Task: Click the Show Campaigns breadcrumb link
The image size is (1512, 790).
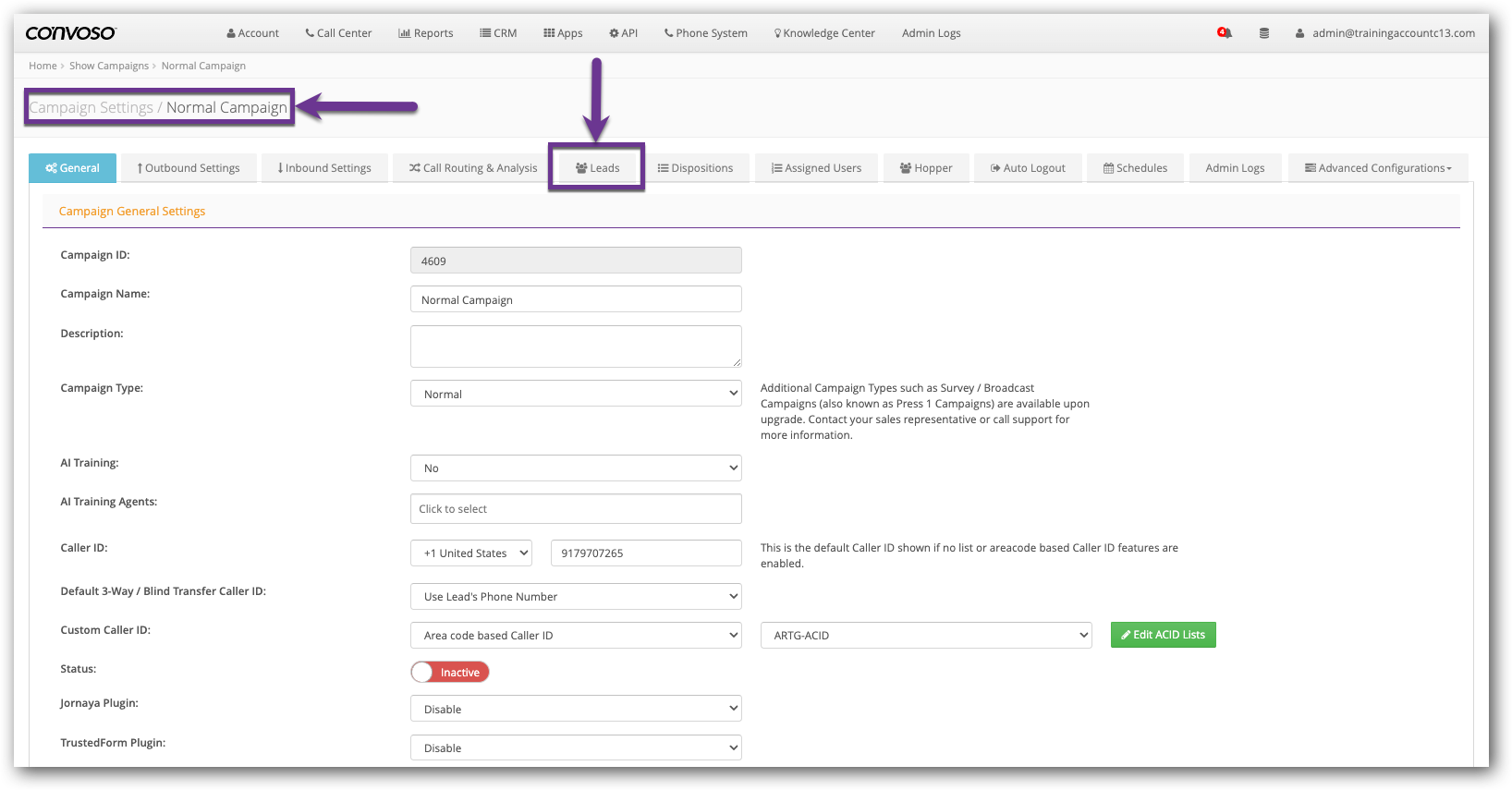Action: pos(109,66)
